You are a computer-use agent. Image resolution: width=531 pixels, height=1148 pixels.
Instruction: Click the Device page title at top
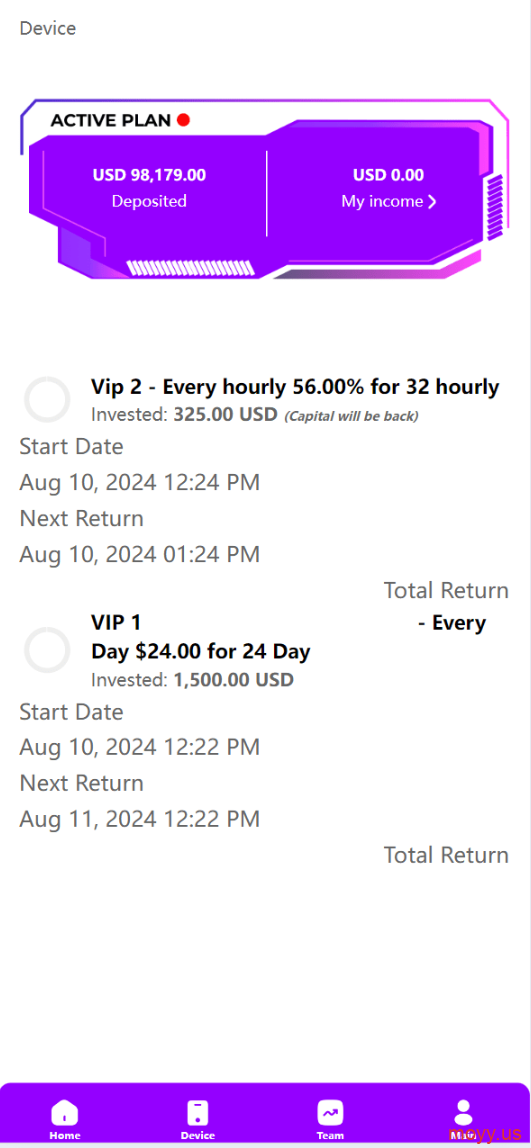(x=48, y=29)
